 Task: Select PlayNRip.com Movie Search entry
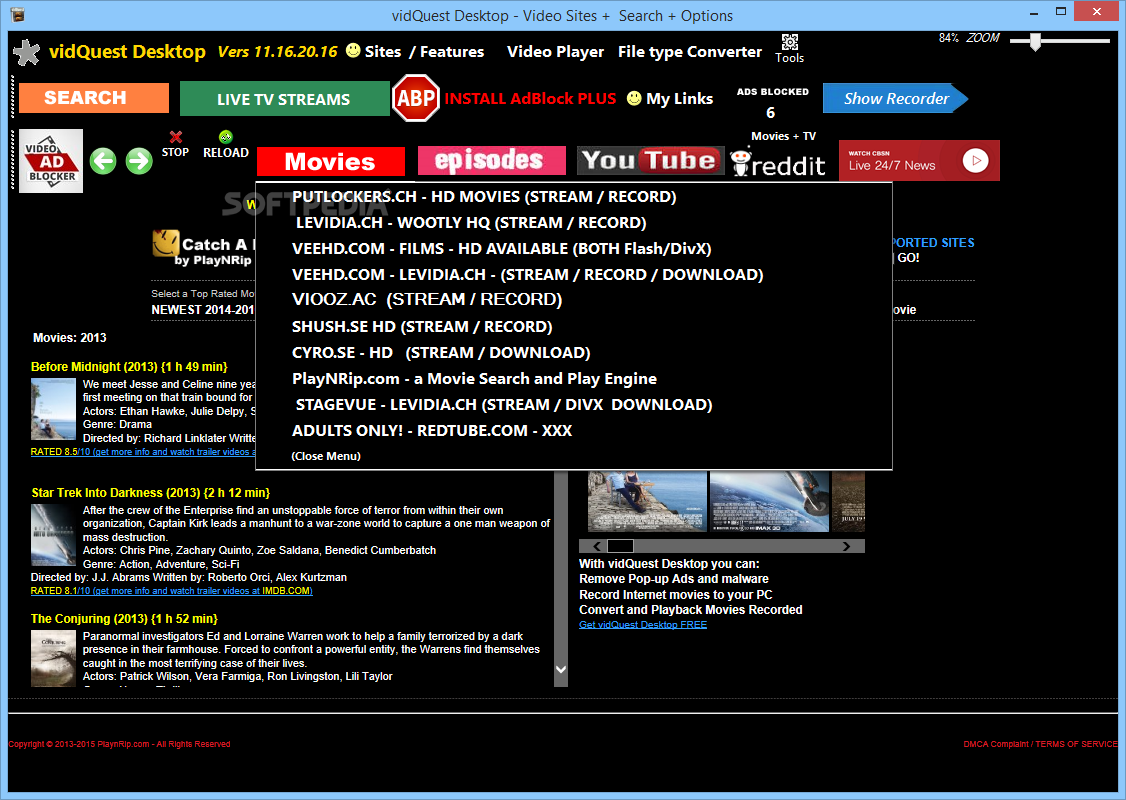tap(474, 378)
